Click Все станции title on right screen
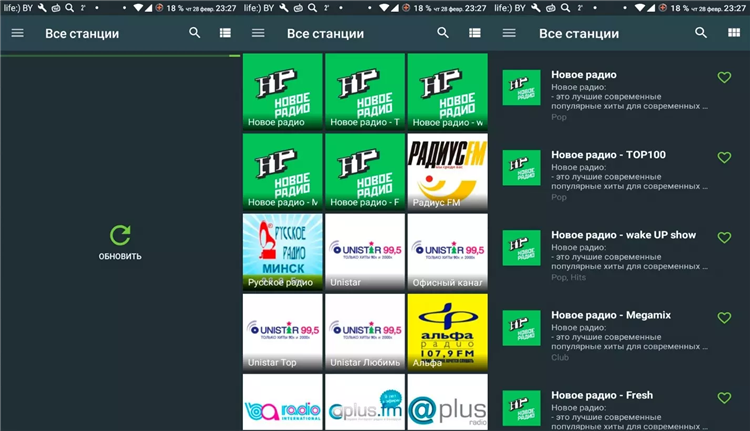This screenshot has height=431, width=750. [579, 33]
